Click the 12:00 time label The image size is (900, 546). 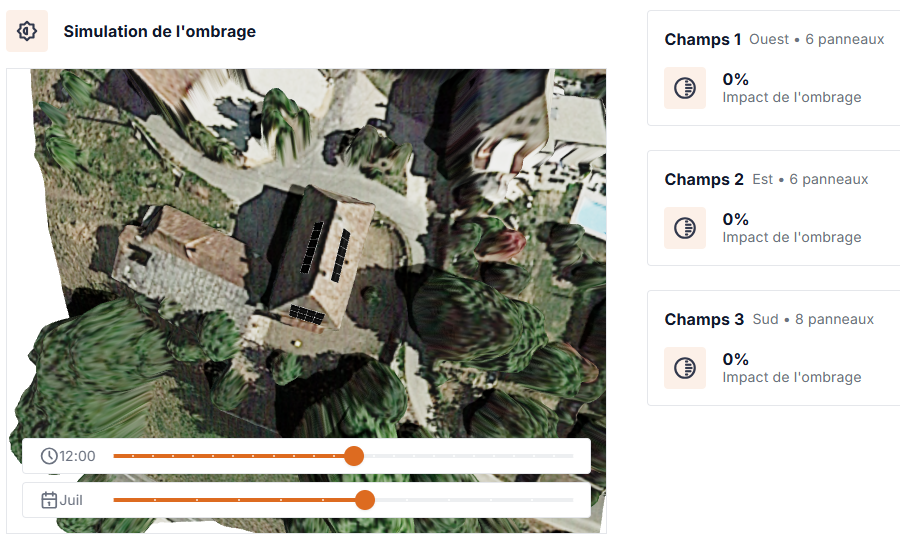click(x=77, y=456)
